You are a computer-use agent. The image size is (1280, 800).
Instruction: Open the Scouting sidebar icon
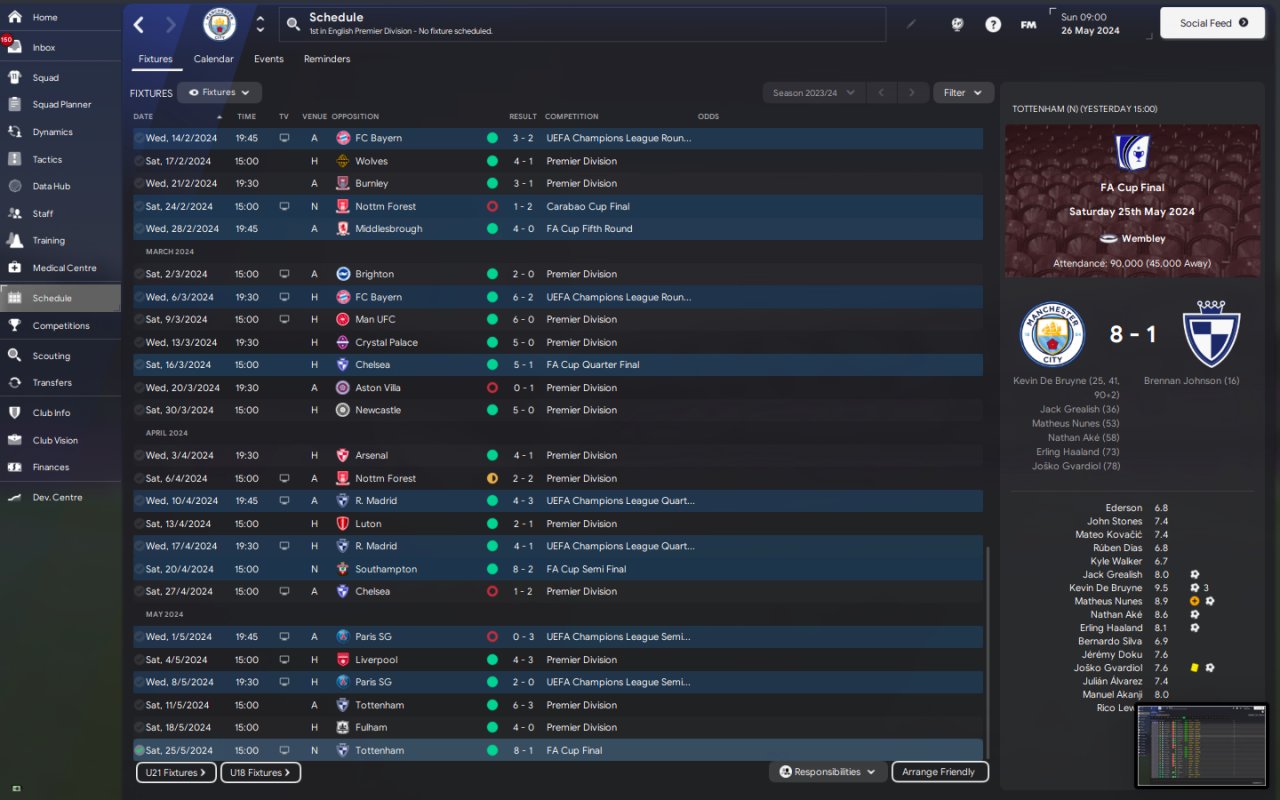(15, 355)
